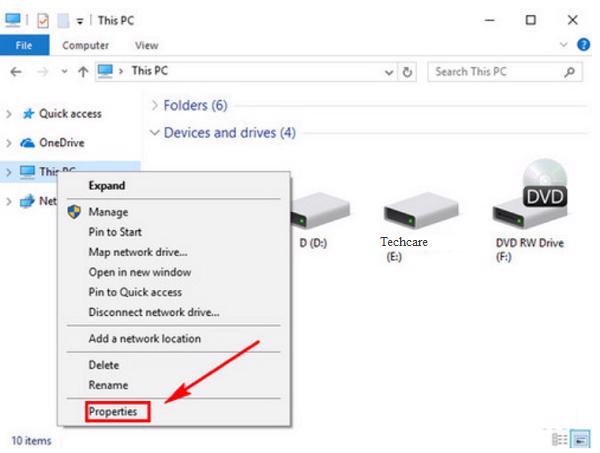600x453 pixels.
Task: Open the address bar history dropdown
Action: (388, 72)
